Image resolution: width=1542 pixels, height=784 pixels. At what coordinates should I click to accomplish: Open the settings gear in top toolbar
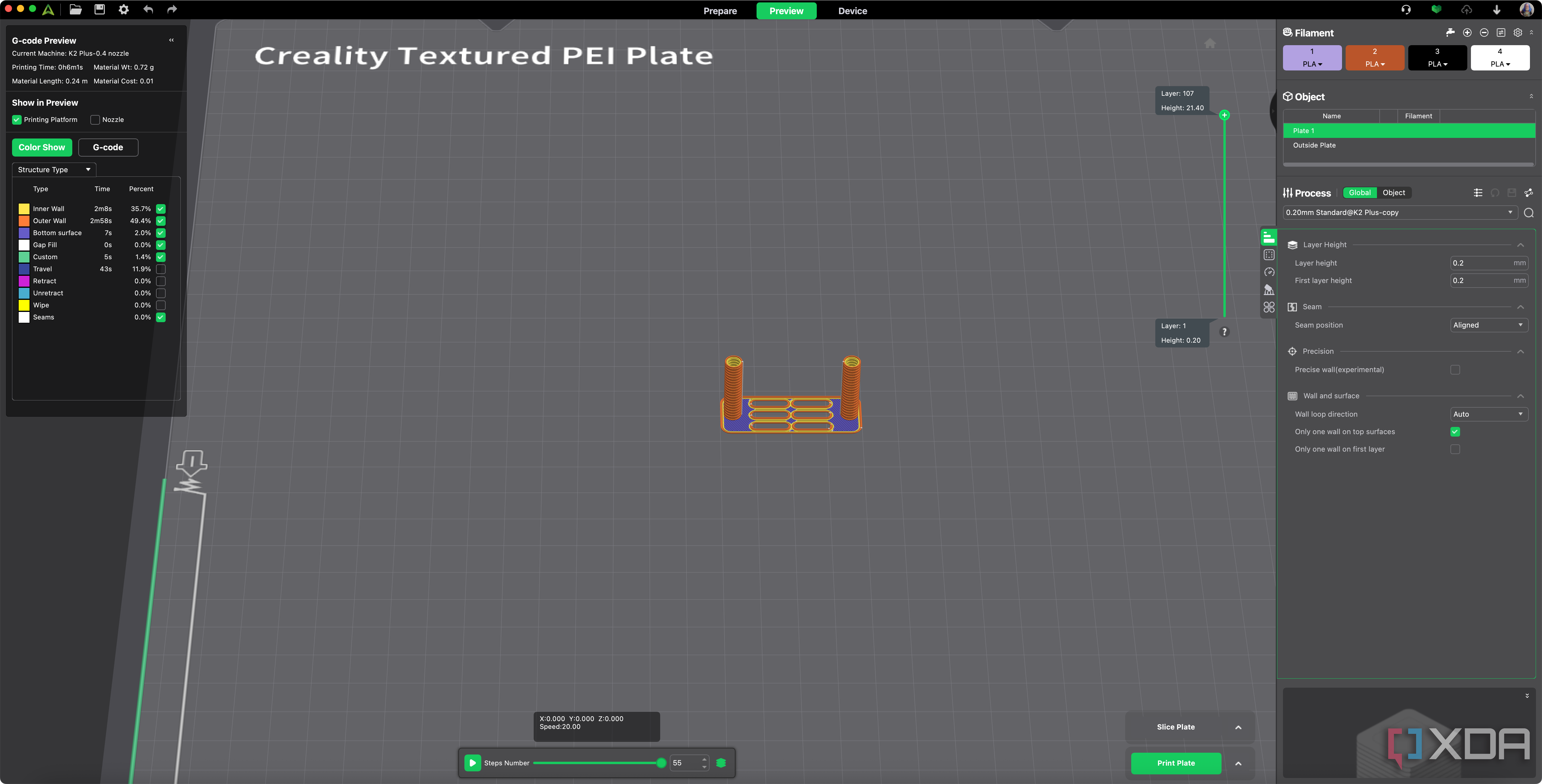123,10
